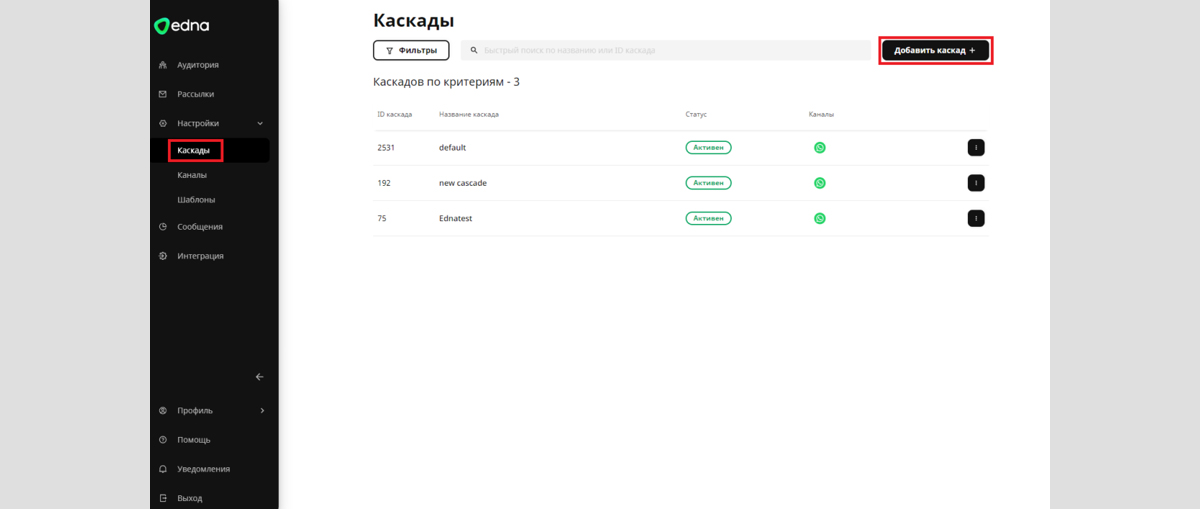This screenshot has width=1200, height=509.
Task: Select Каналы under settings
Action: click(x=192, y=175)
